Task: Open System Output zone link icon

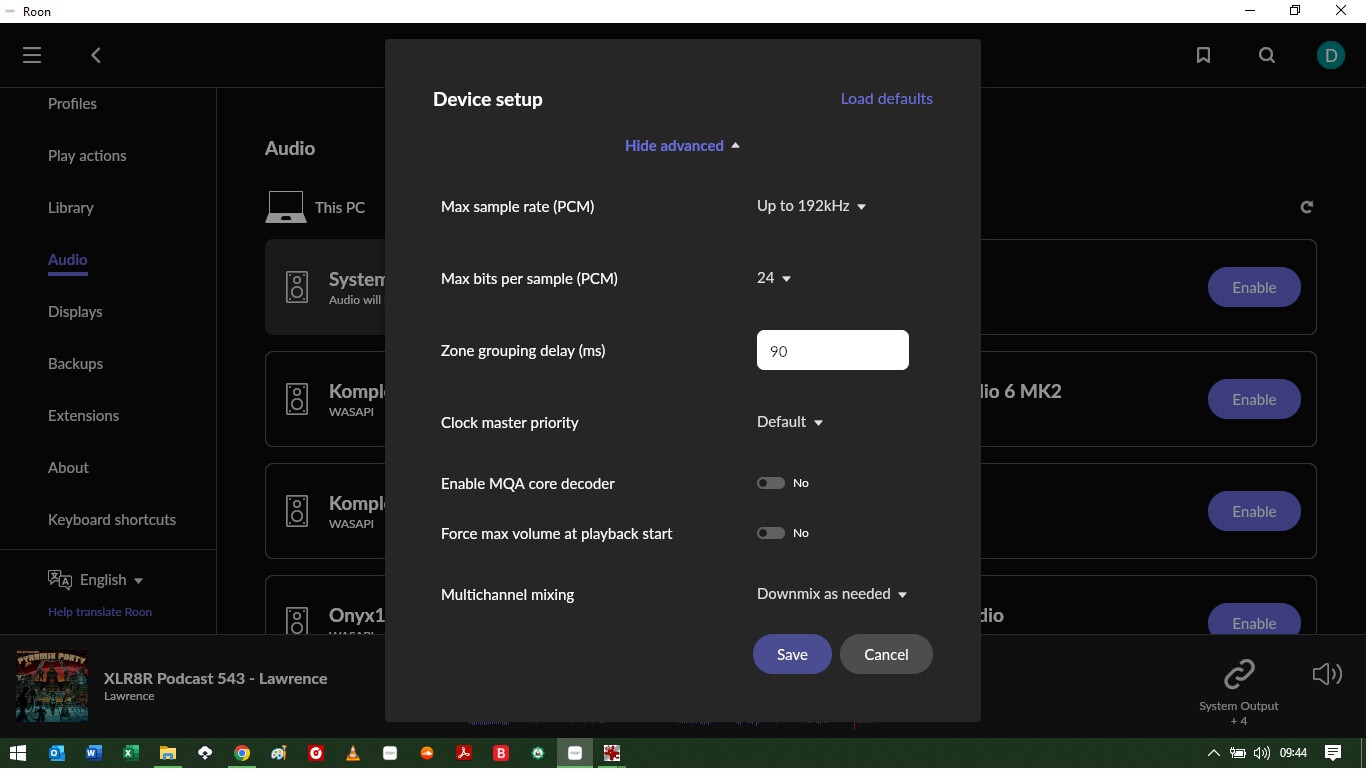Action: 1239,674
